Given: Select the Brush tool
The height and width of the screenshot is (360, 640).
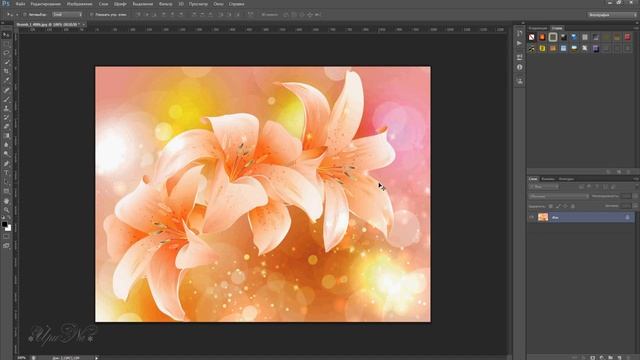Looking at the screenshot, I should pos(6,99).
